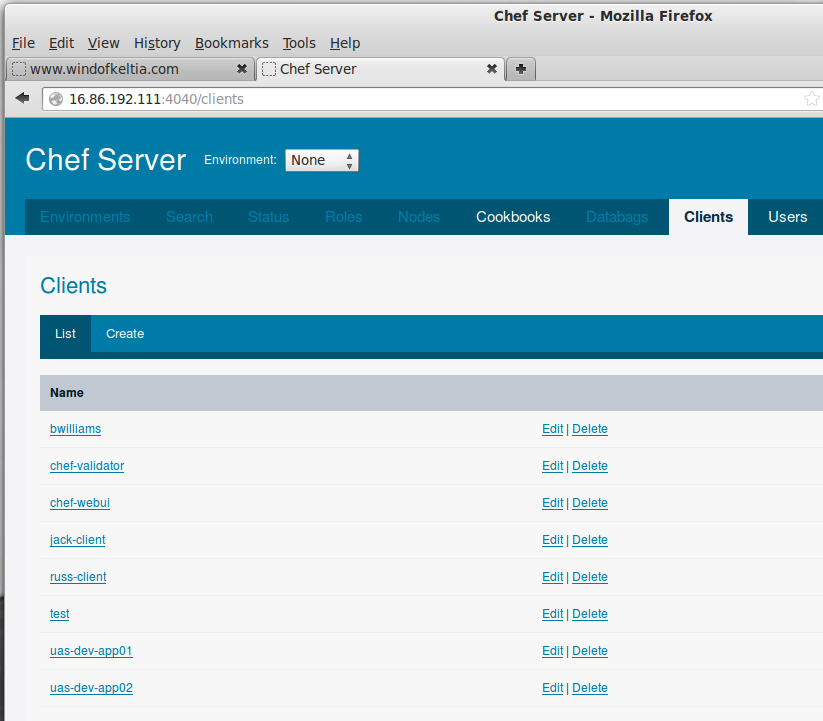This screenshot has height=721, width=823.
Task: Open the View menu
Action: point(103,43)
